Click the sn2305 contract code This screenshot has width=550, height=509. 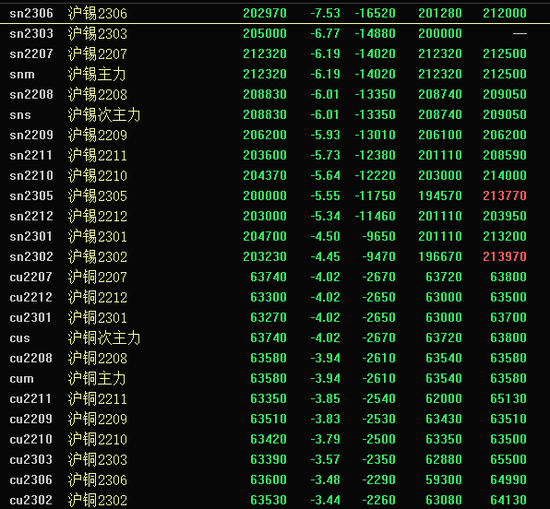tap(31, 196)
